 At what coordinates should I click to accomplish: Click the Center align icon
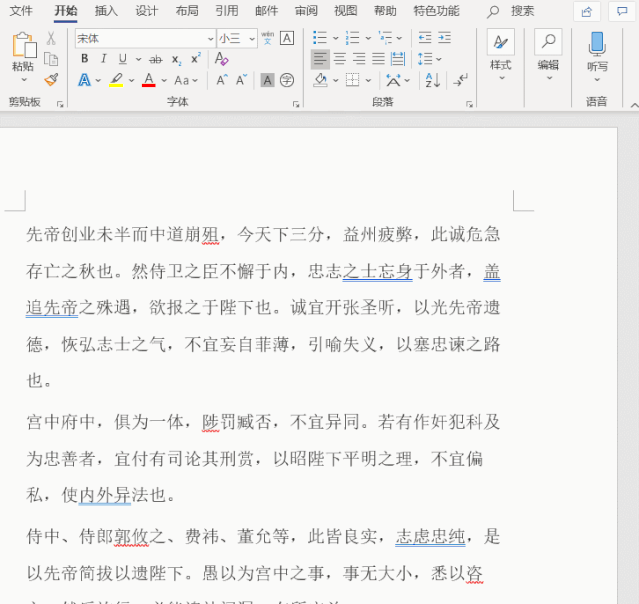[339, 59]
